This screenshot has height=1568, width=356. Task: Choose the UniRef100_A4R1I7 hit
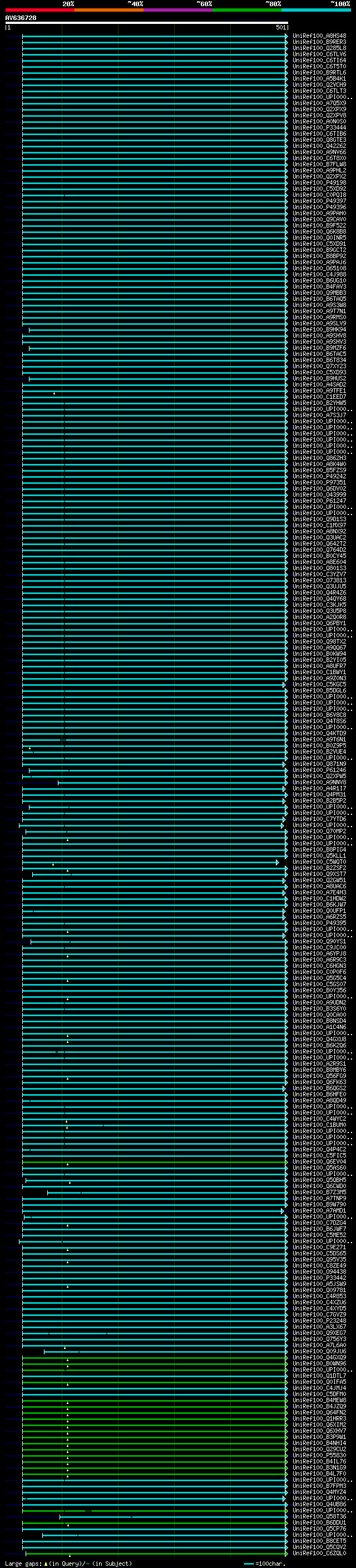click(319, 789)
